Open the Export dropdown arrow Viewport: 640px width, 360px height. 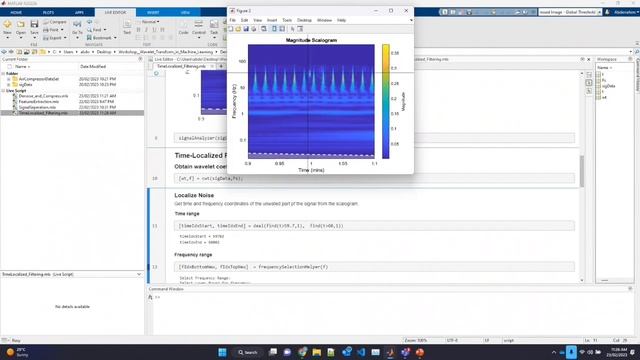point(65,38)
